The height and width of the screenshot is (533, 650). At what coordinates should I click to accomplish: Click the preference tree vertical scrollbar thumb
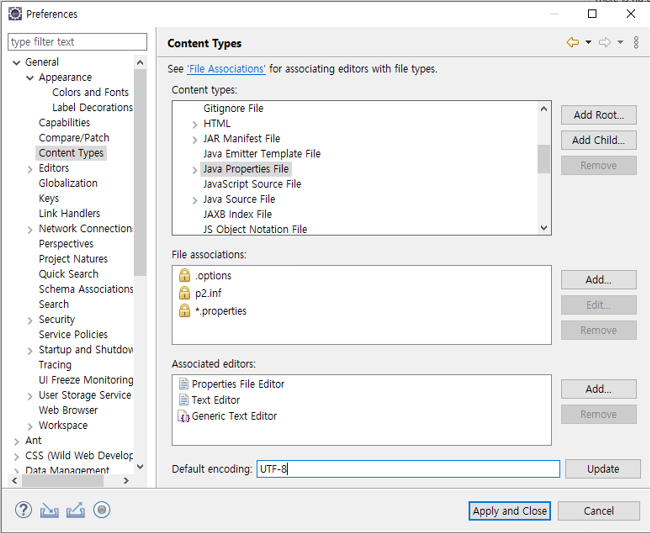pyautogui.click(x=140, y=172)
